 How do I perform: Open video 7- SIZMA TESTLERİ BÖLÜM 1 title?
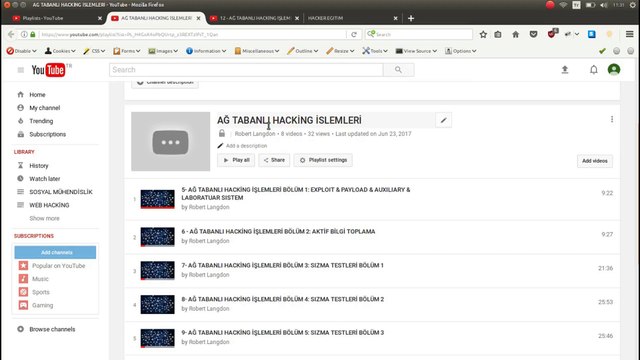(282, 265)
